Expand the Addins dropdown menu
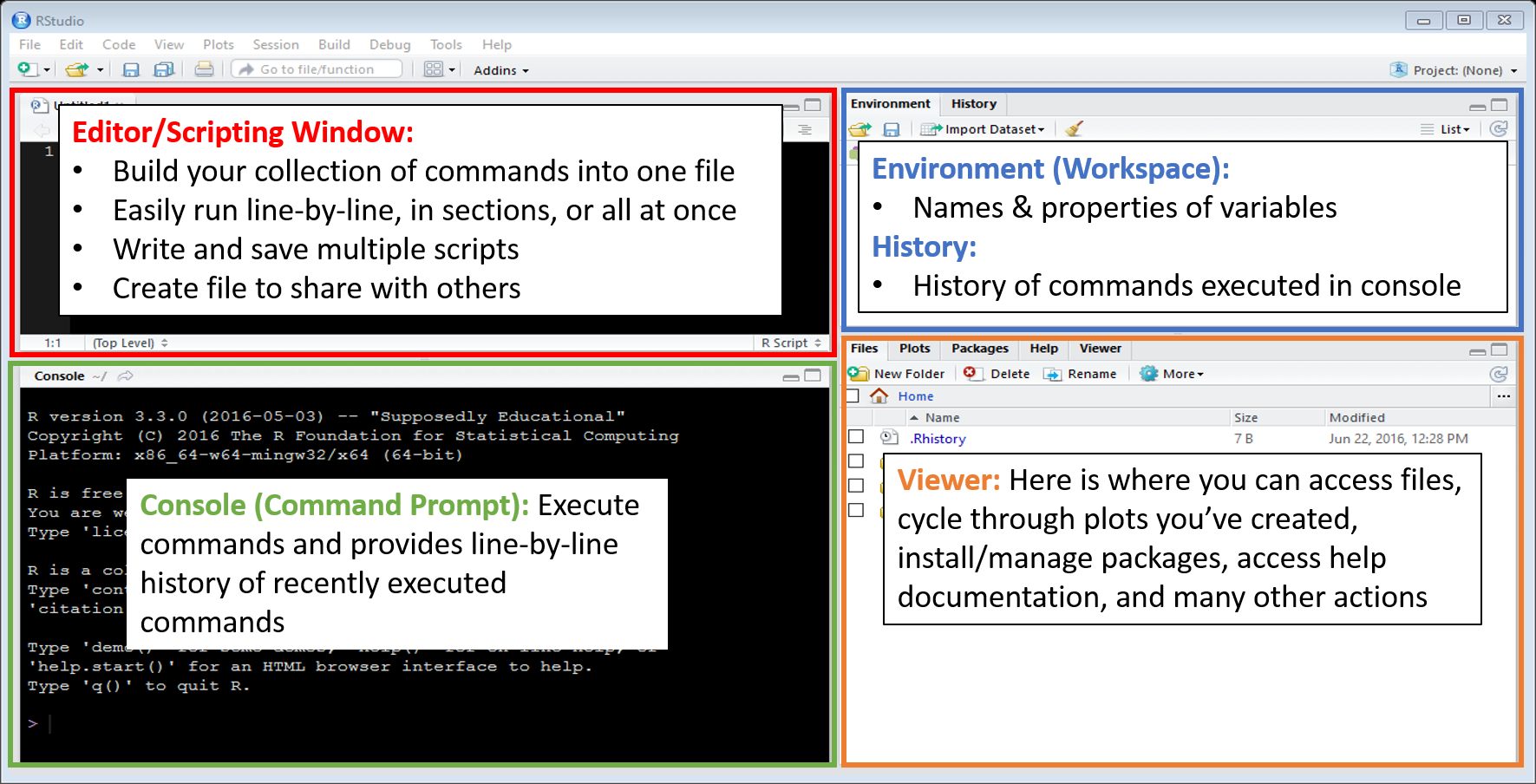The image size is (1536, 784). coord(500,70)
